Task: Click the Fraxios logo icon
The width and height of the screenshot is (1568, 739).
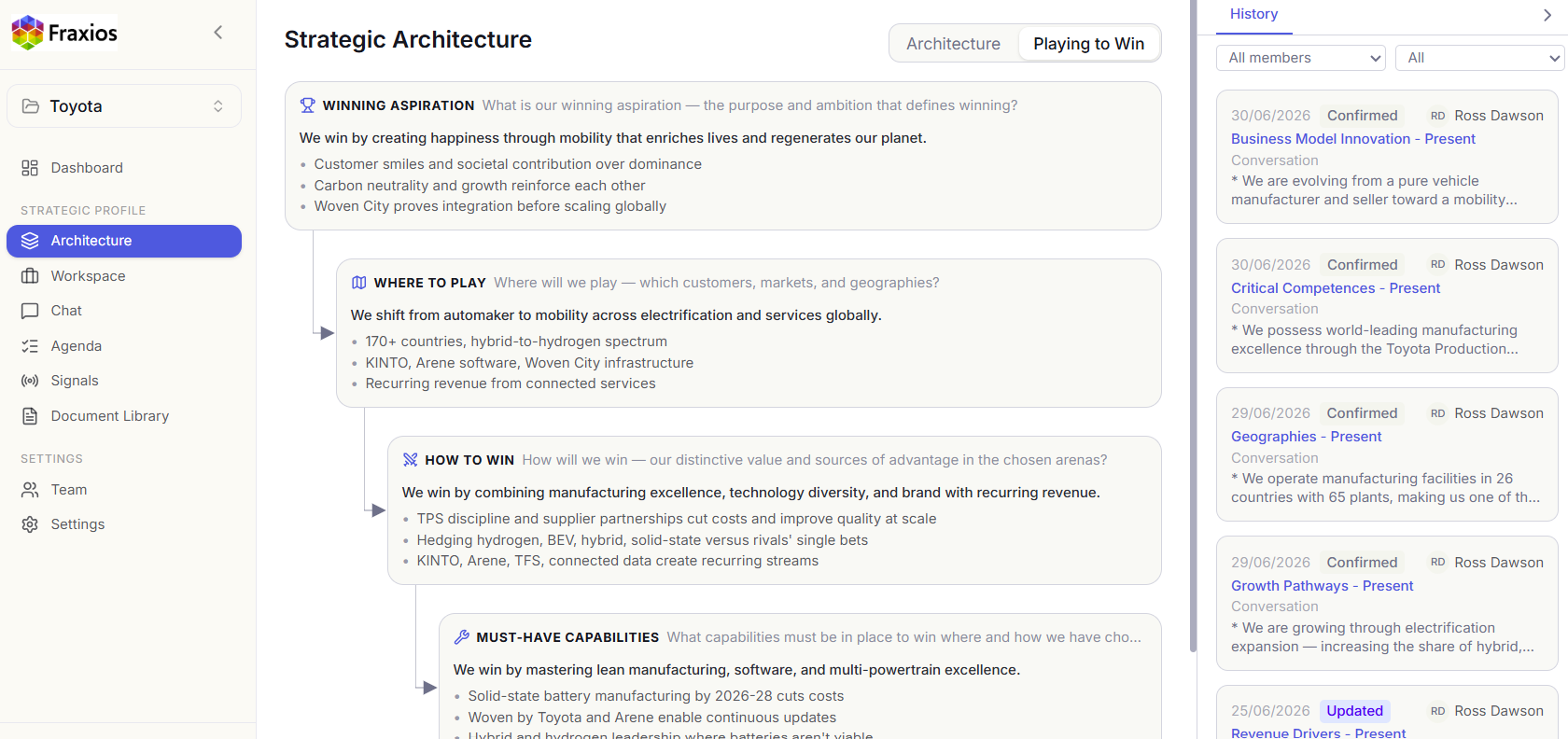Action: pos(27,33)
